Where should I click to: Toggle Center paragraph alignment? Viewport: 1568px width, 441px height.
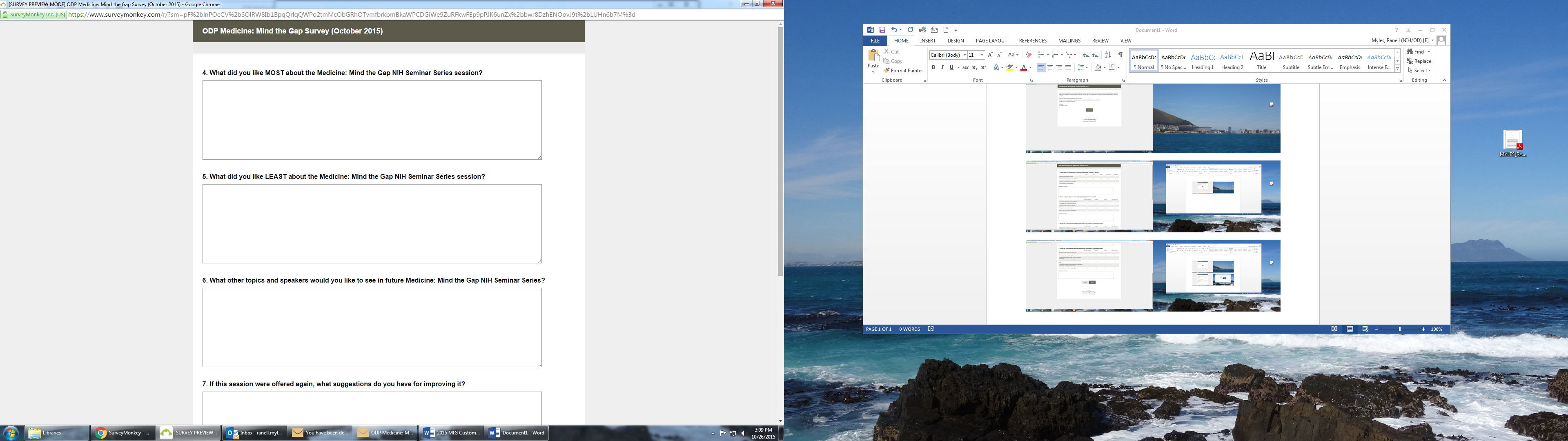[1050, 68]
